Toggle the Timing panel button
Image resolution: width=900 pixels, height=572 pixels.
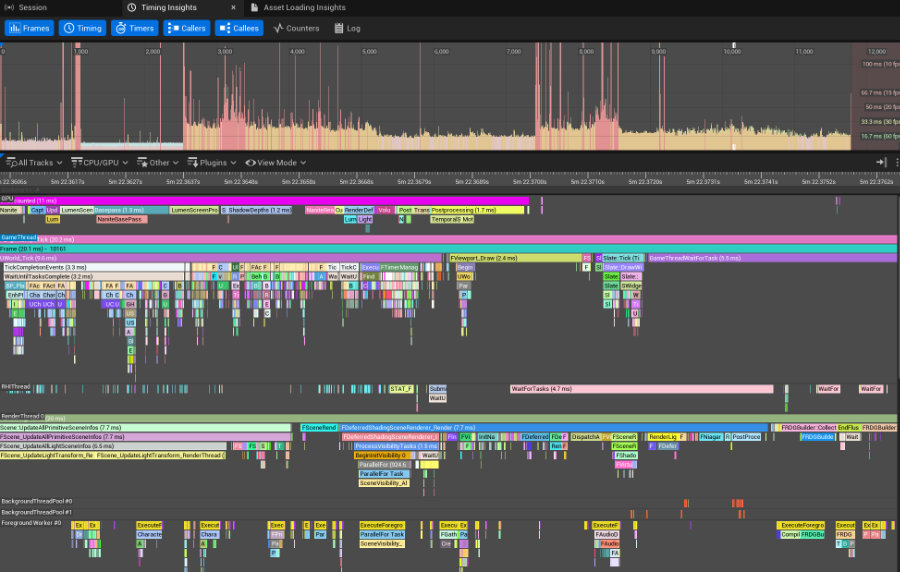[82, 28]
